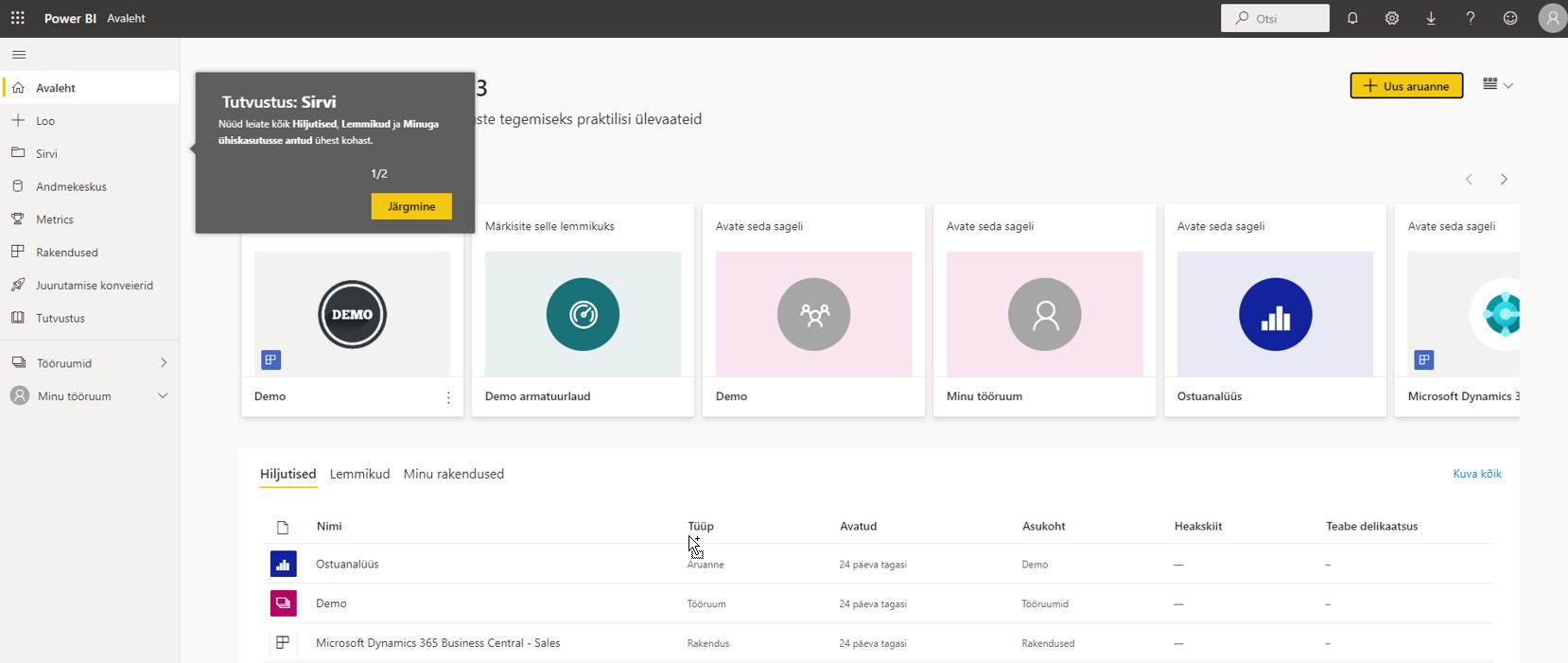1568x663 pixels.
Task: Sort by the Avatud column header
Action: [859, 526]
